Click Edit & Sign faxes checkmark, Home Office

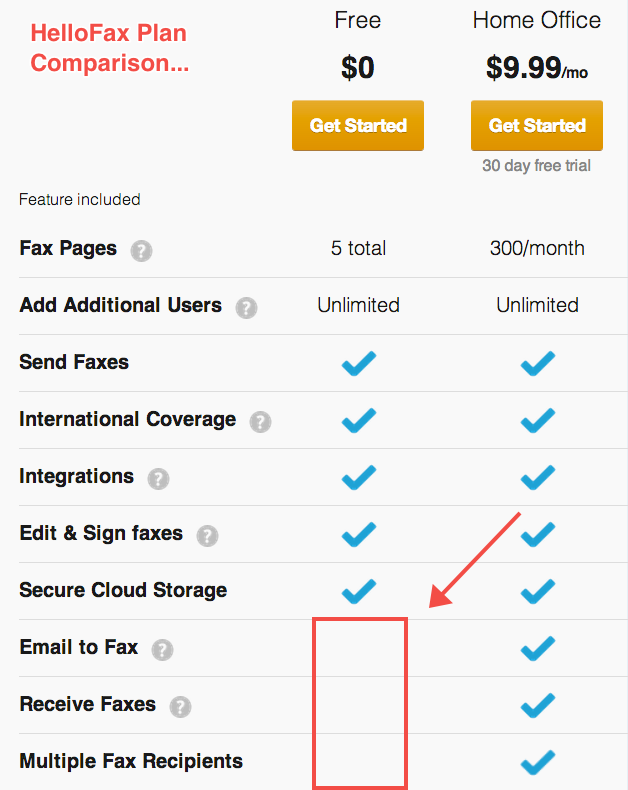coord(537,534)
